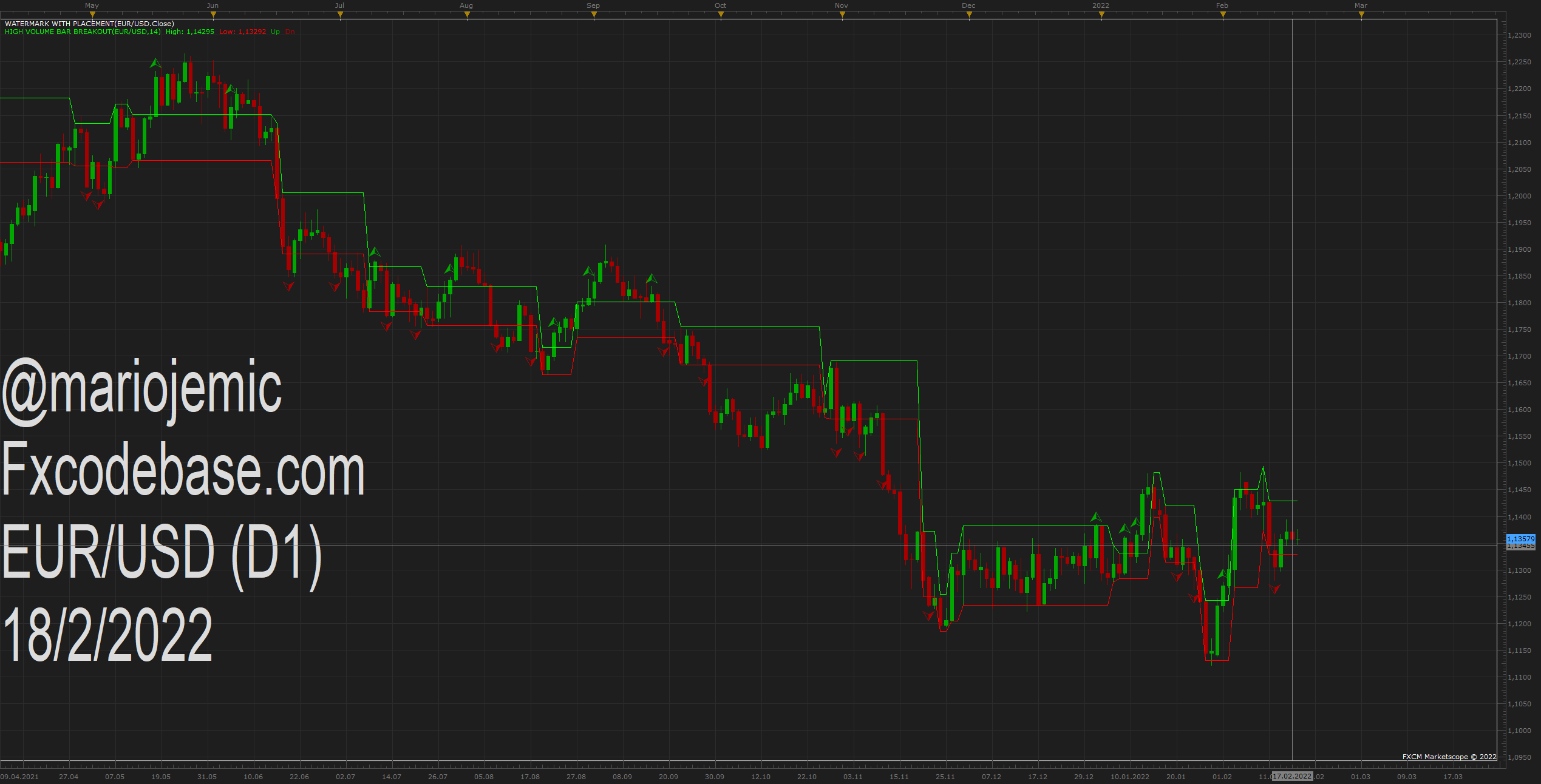Click the 27.08 date axis label
1541x784 pixels.
coord(576,777)
